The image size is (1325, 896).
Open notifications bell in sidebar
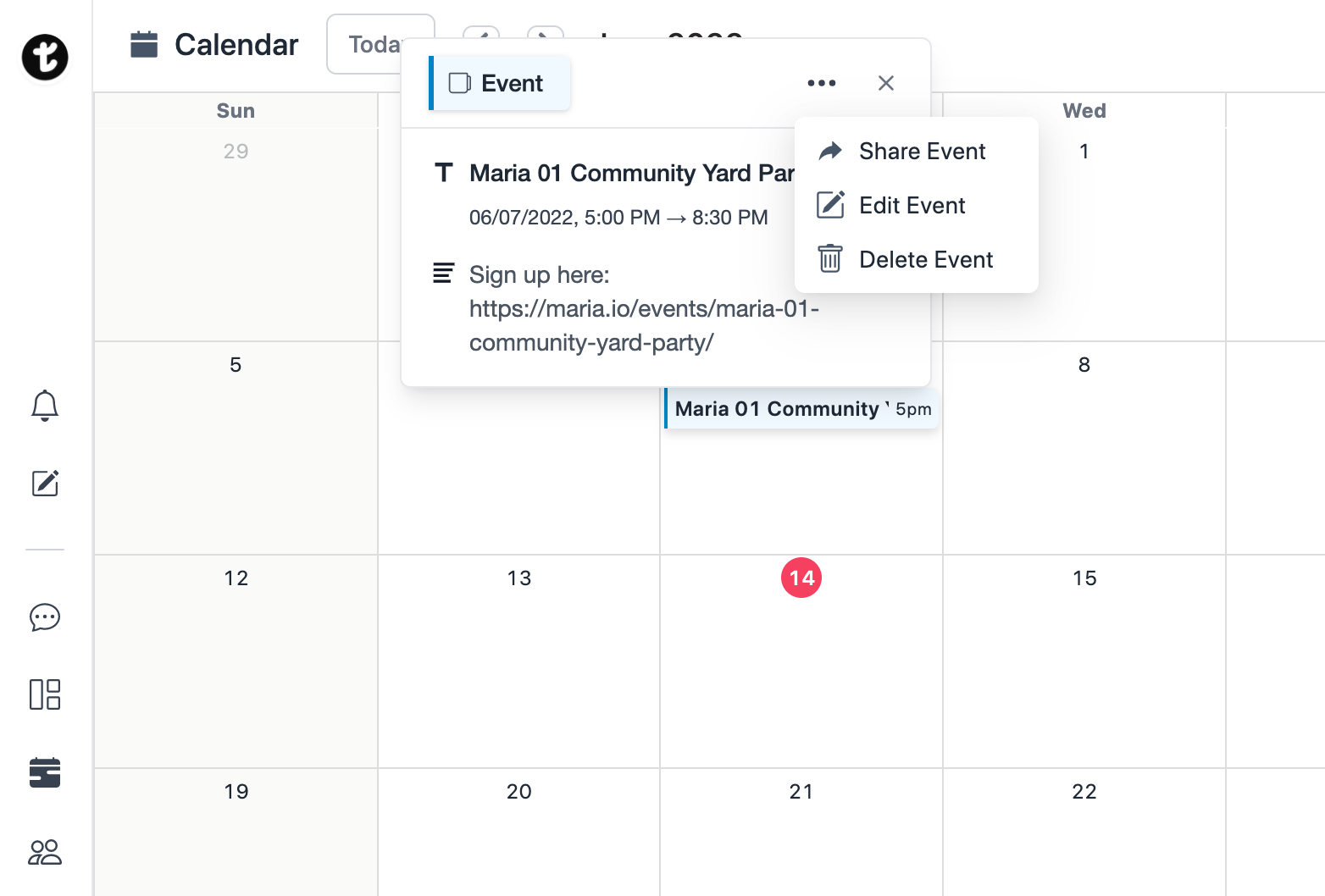[x=45, y=406]
